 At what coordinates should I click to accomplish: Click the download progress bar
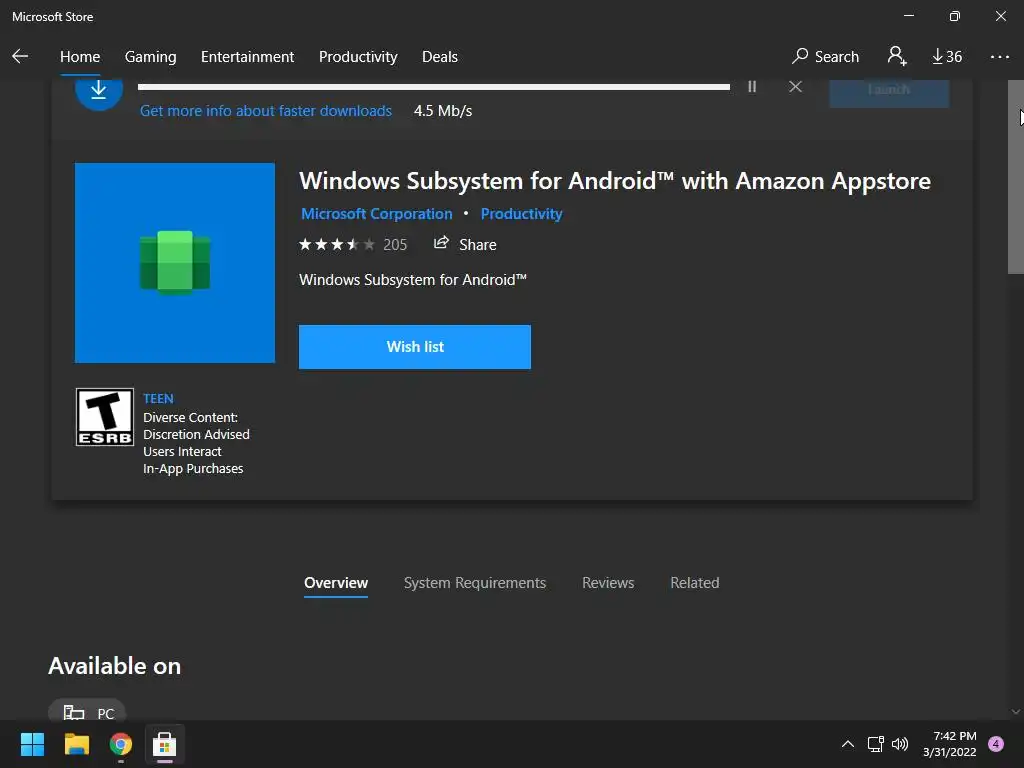coord(434,87)
